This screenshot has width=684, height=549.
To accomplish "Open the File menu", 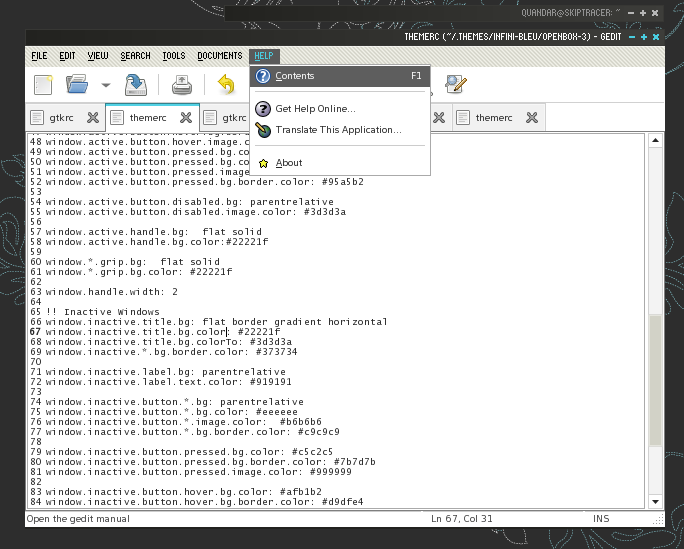I will pyautogui.click(x=39, y=56).
